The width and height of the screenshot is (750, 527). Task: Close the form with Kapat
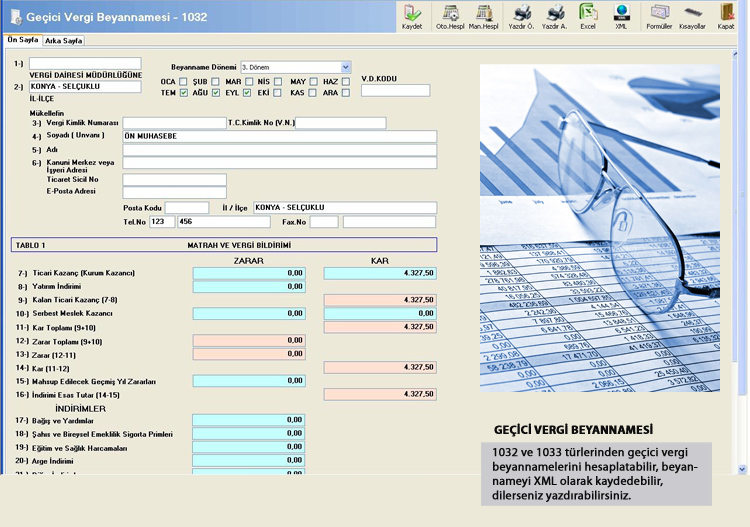point(726,16)
